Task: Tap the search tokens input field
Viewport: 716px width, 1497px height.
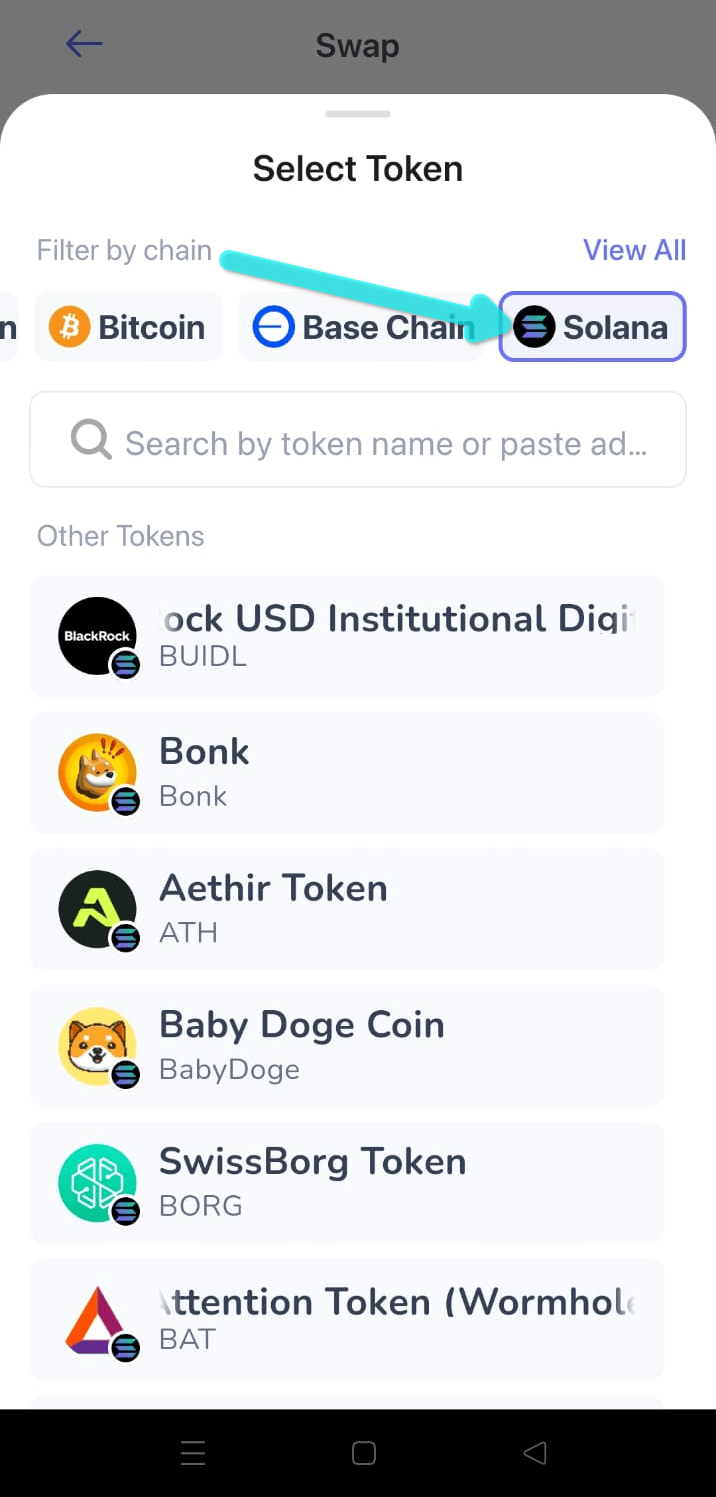Action: coord(357,439)
